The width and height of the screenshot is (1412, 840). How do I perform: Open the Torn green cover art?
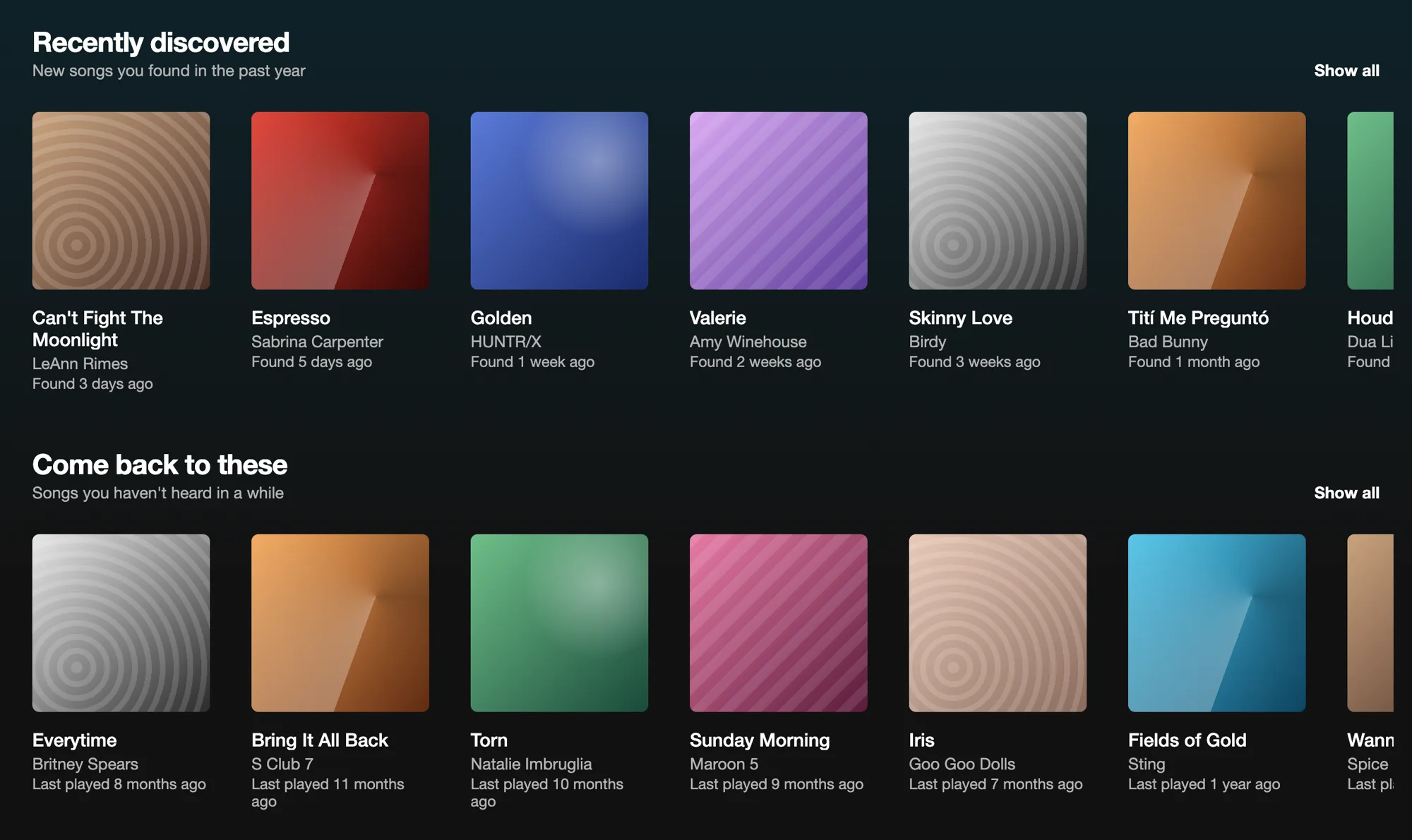559,623
